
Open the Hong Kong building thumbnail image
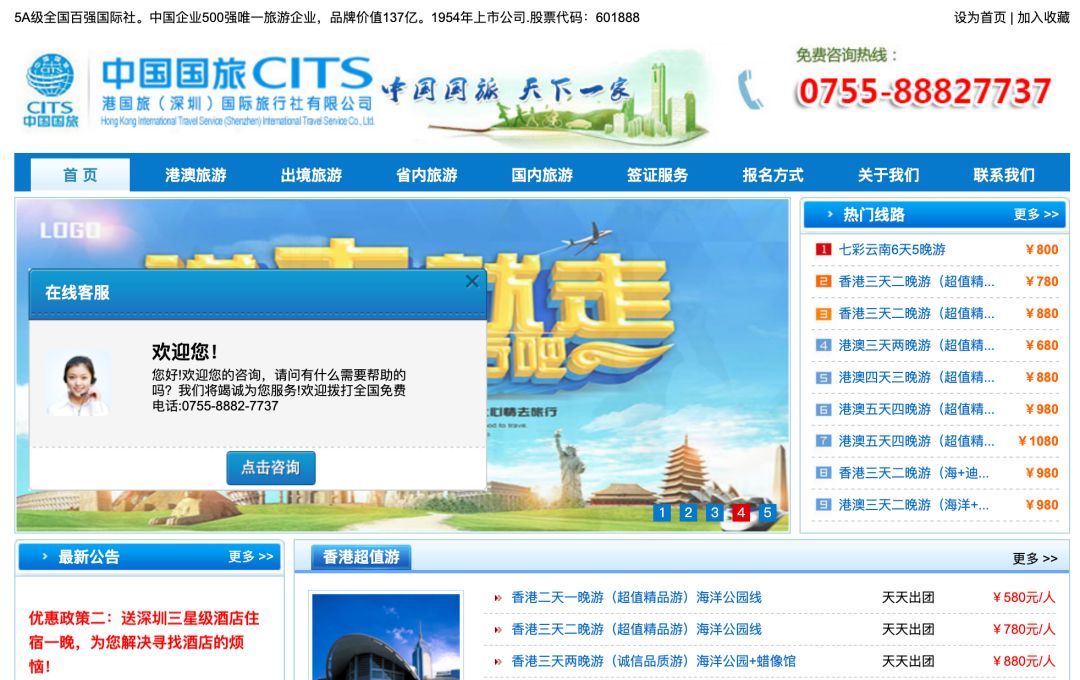(x=386, y=637)
